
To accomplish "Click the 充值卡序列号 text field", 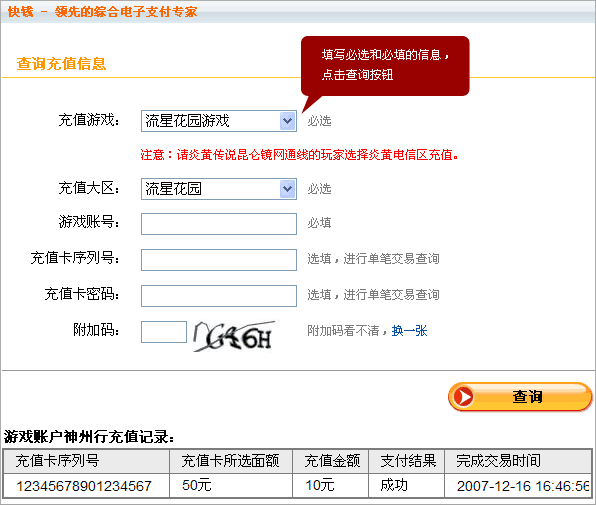I will [219, 260].
